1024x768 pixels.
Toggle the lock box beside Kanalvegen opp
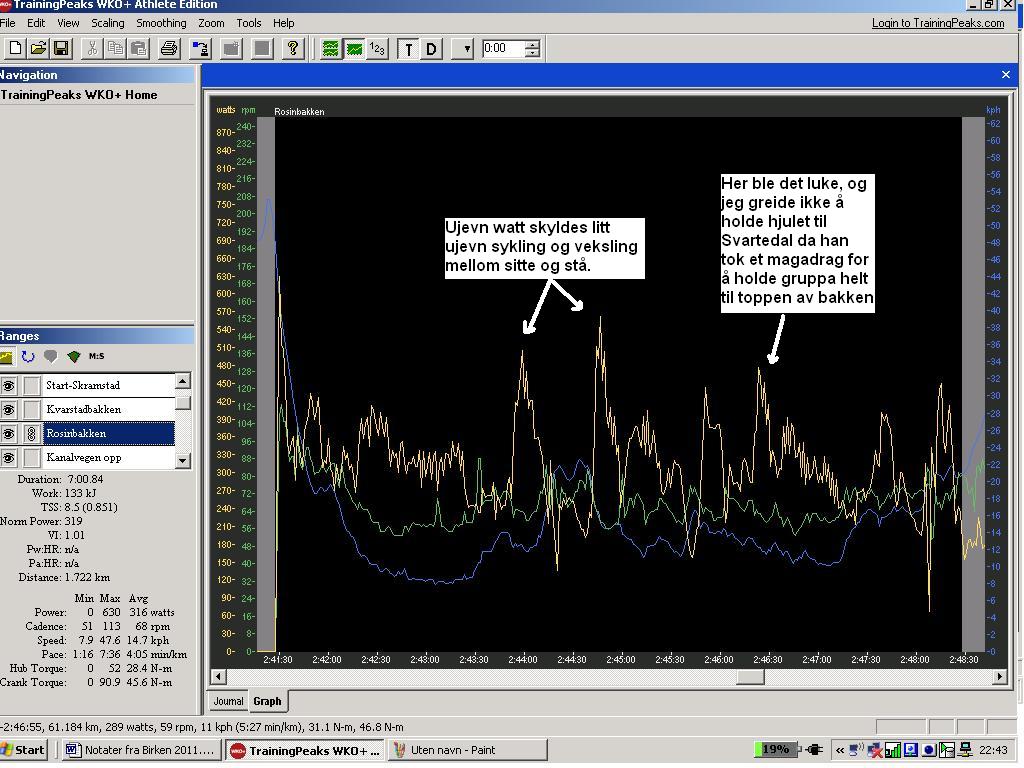point(31,458)
